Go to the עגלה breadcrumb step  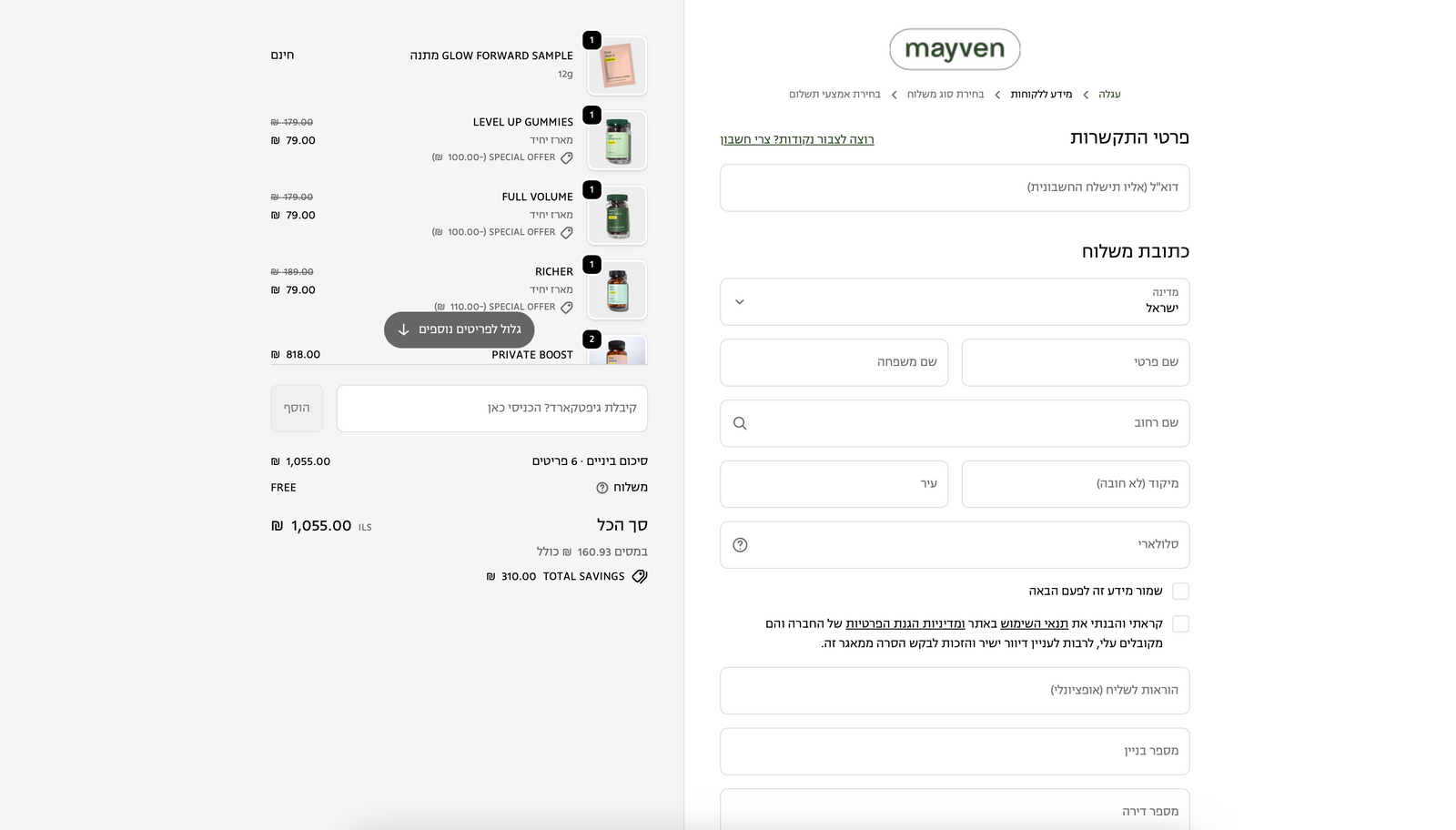pyautogui.click(x=1109, y=95)
